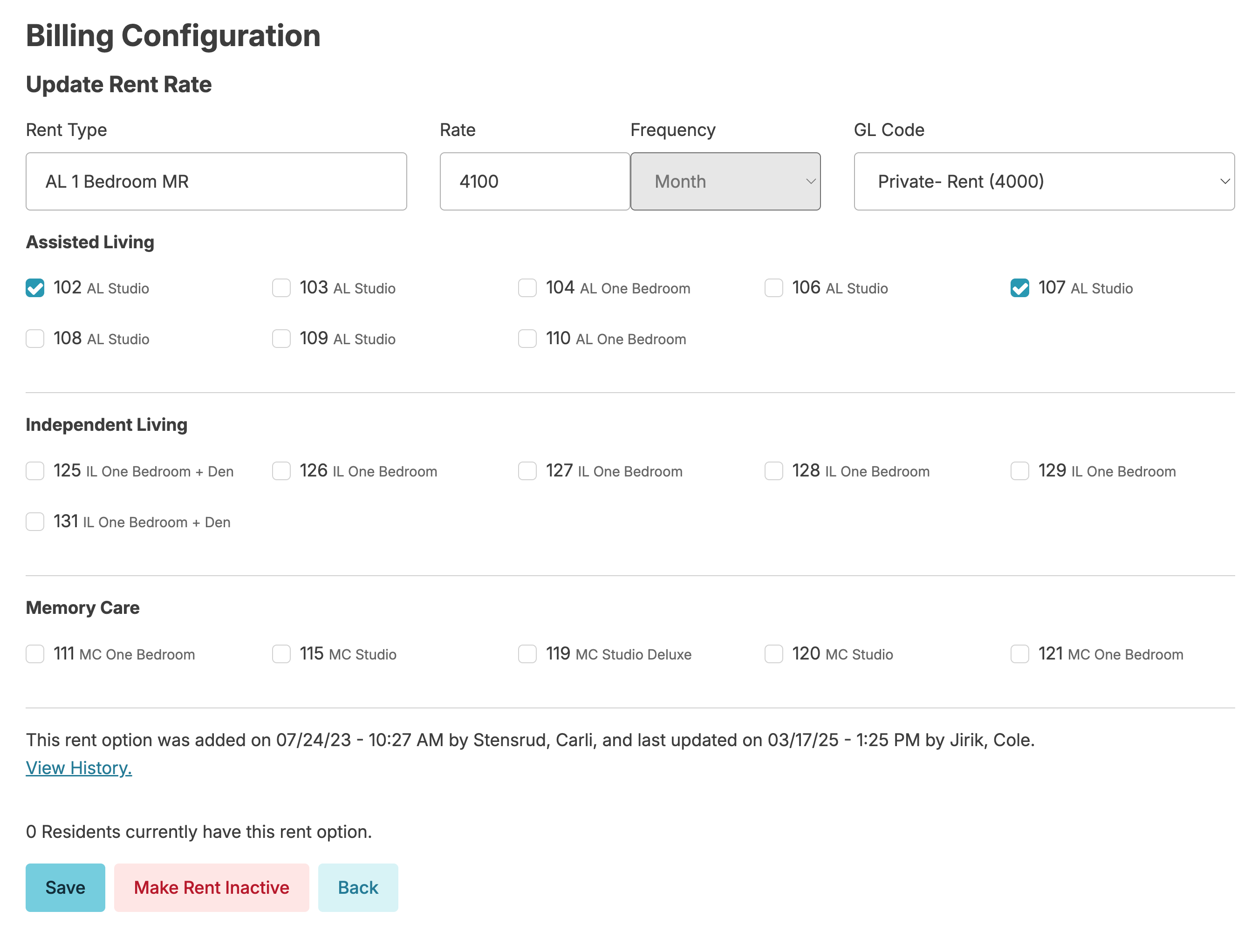This screenshot has height=952, width=1258.
Task: Check room 106 AL Studio
Action: 773,288
